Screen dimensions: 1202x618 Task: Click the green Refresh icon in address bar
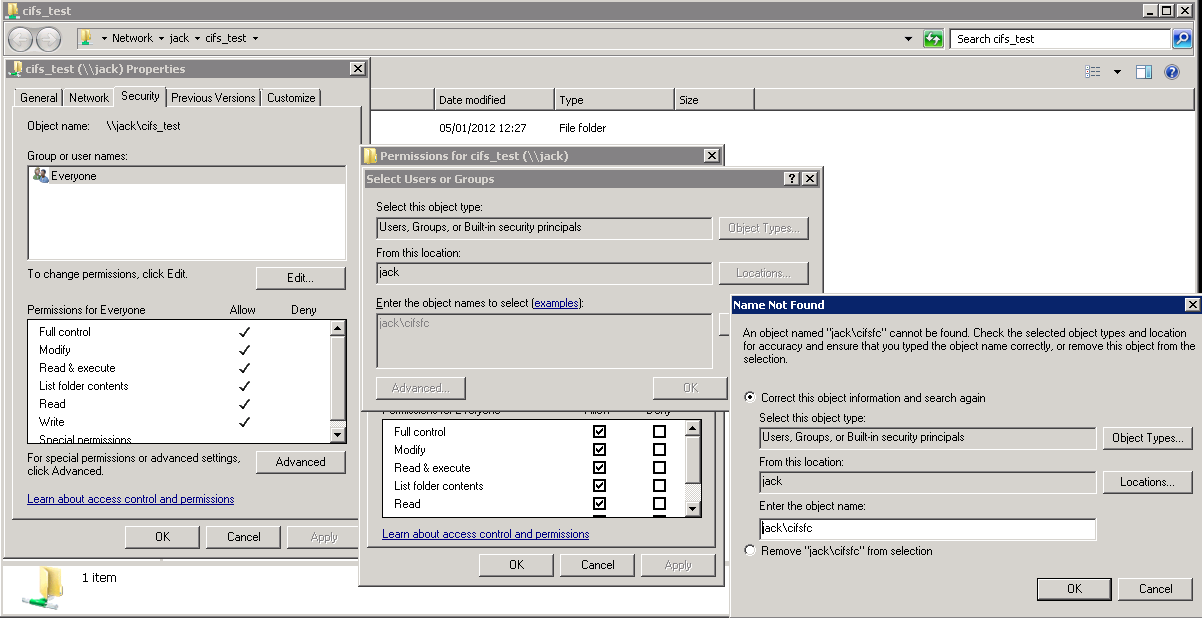[x=933, y=39]
